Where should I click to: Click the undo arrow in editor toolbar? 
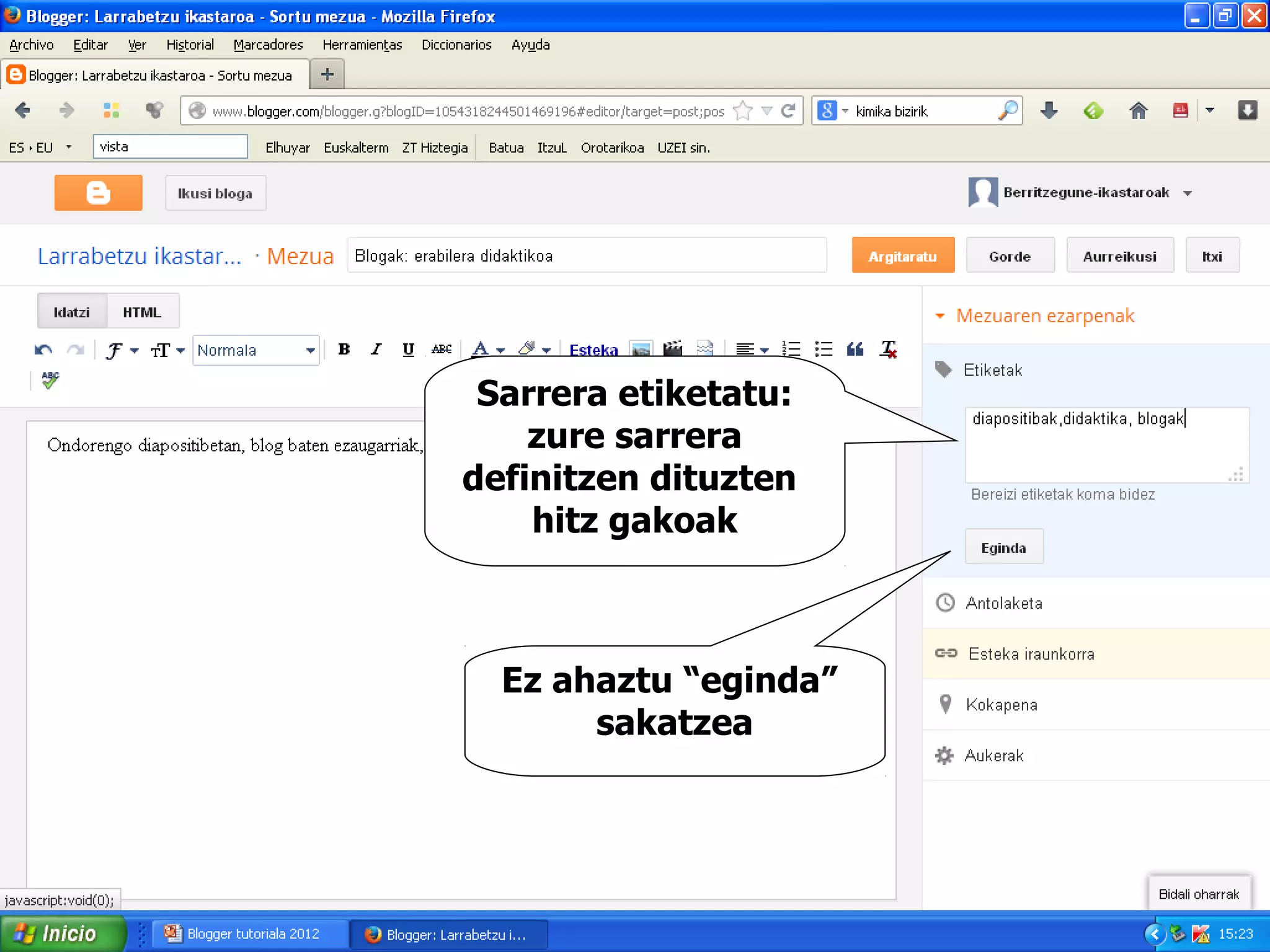click(x=43, y=350)
